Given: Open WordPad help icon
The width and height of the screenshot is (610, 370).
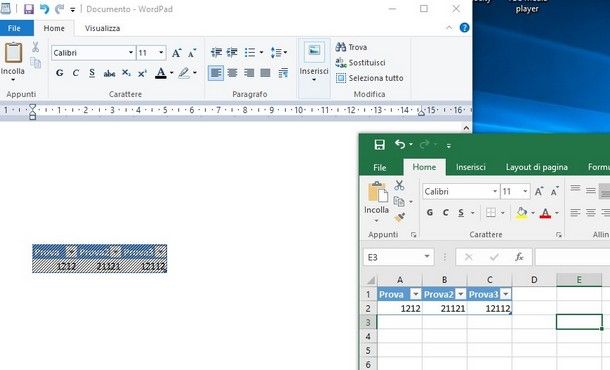Looking at the screenshot, I should click(x=464, y=28).
